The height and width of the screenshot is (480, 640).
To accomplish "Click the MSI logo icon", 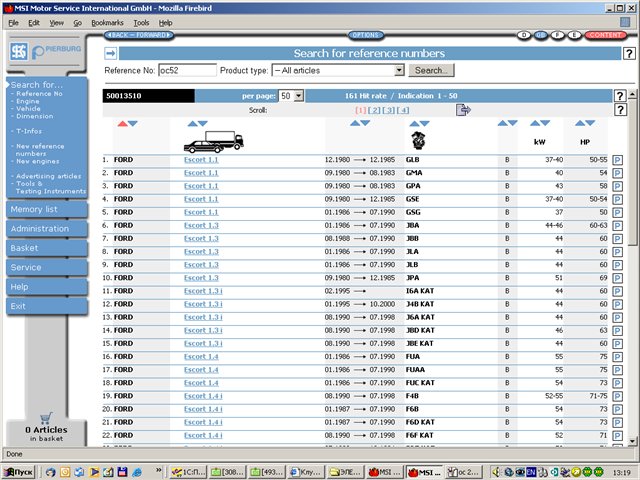I will point(19,52).
